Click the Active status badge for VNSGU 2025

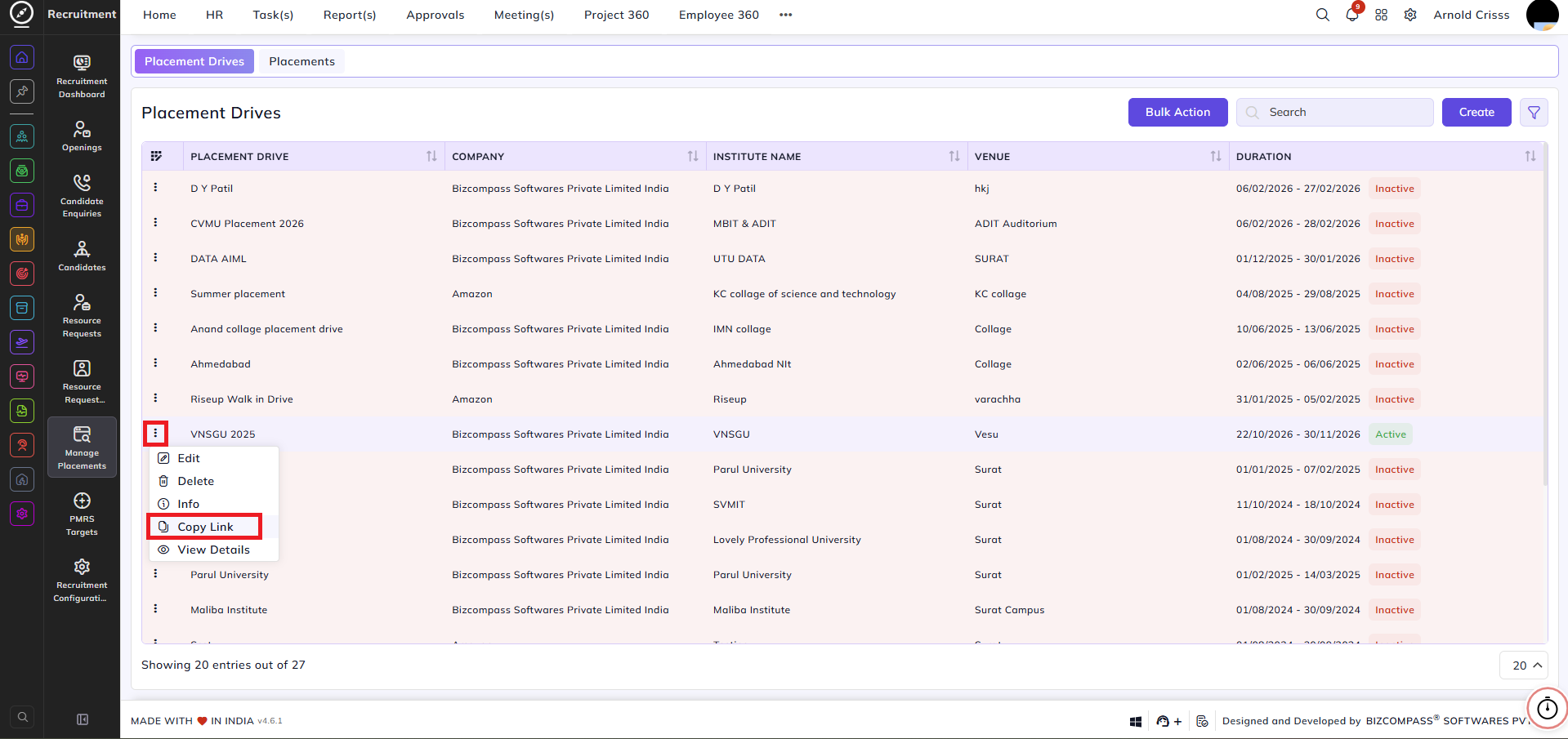[1391, 434]
